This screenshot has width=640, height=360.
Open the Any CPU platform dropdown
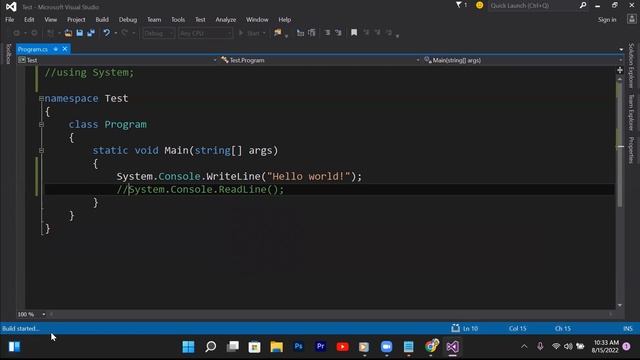click(205, 33)
